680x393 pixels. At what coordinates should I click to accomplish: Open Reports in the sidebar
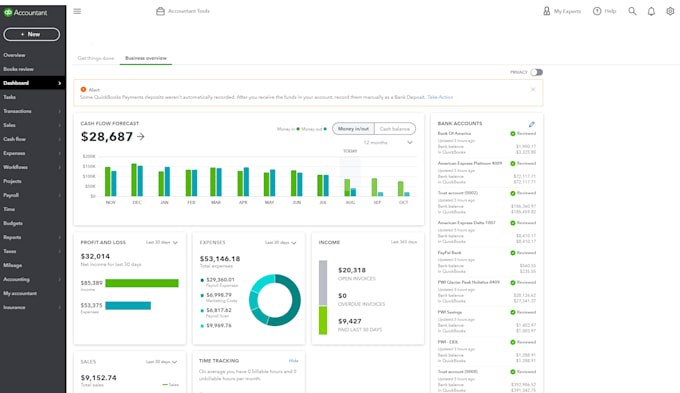click(x=12, y=237)
